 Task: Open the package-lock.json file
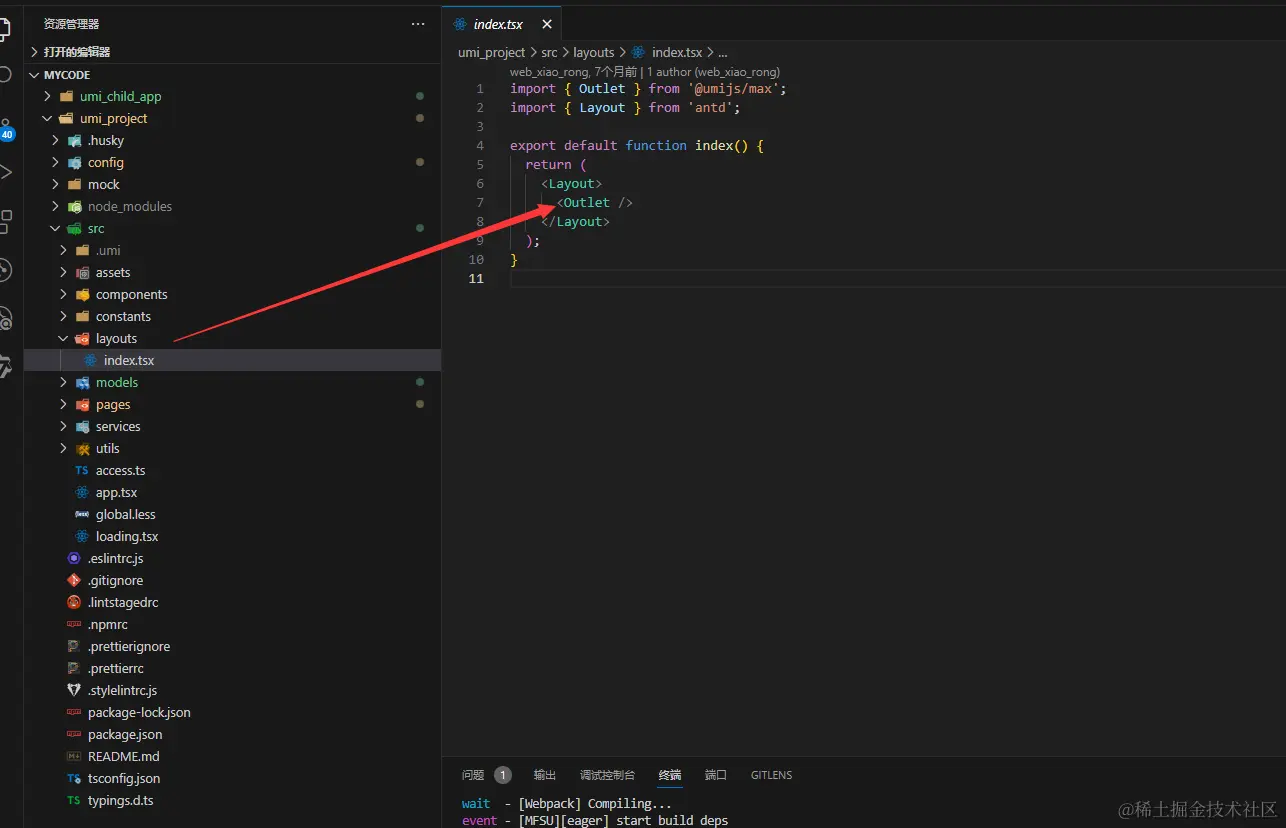point(232,713)
